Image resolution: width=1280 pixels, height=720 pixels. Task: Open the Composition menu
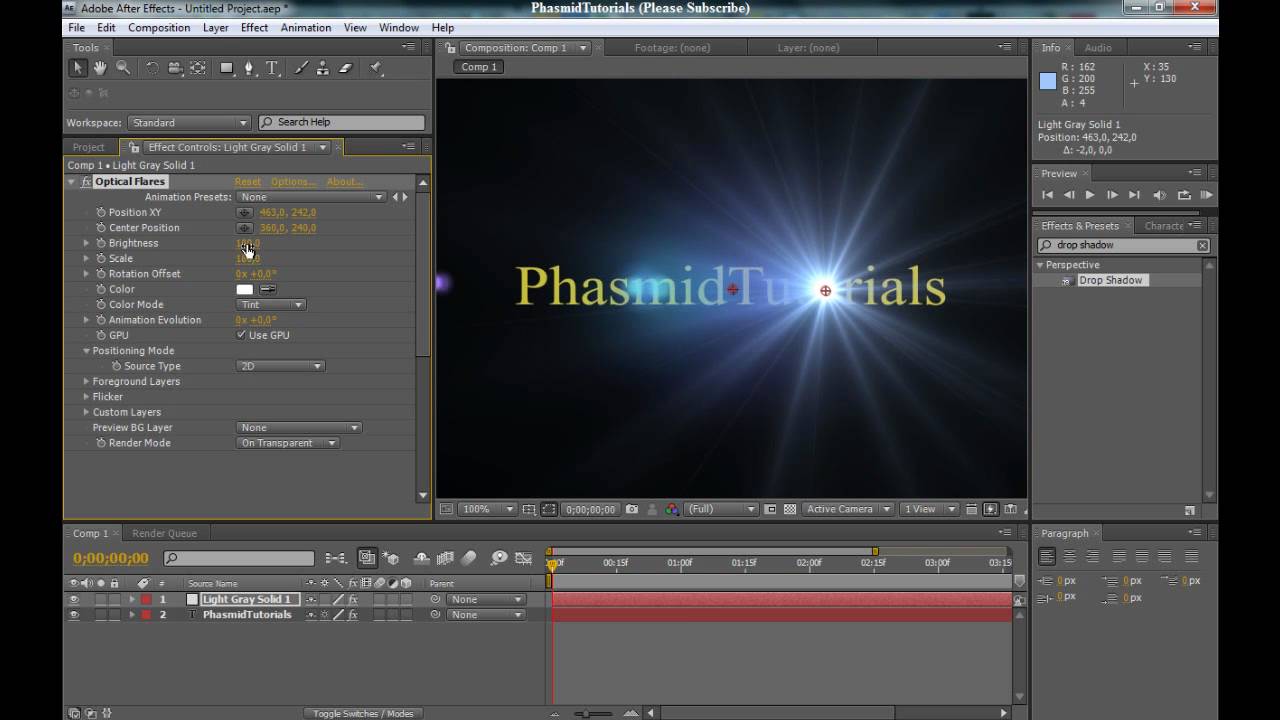tap(159, 28)
